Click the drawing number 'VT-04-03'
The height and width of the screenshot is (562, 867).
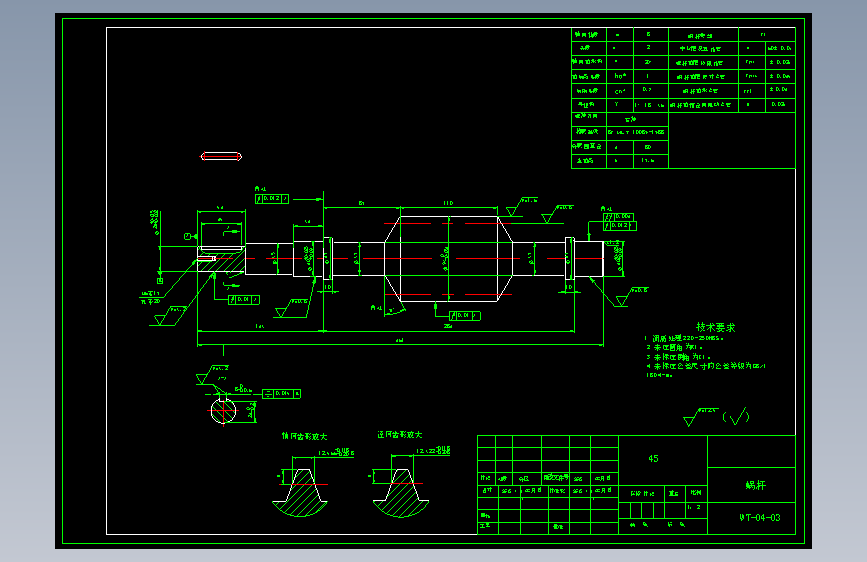click(x=760, y=518)
